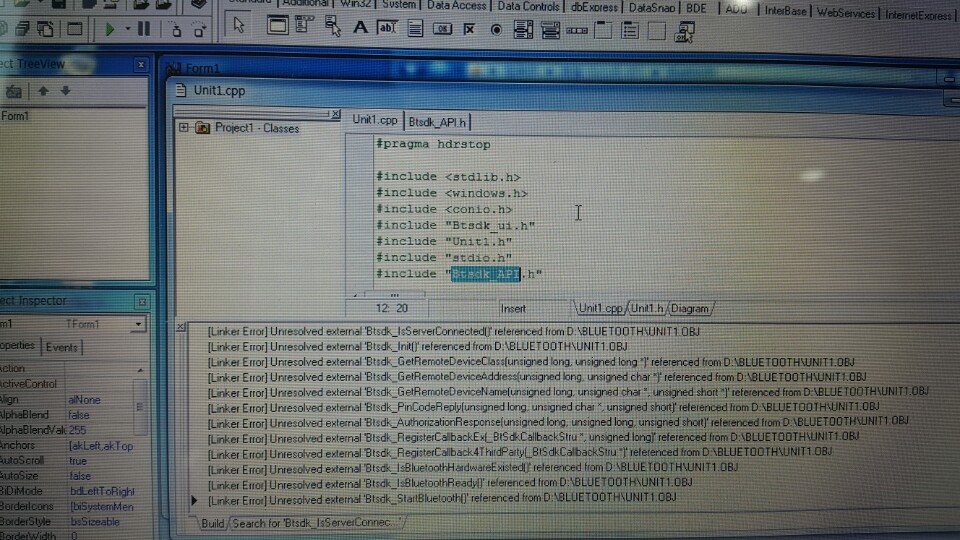Open the TForm1 object selector dropdown

138,324
